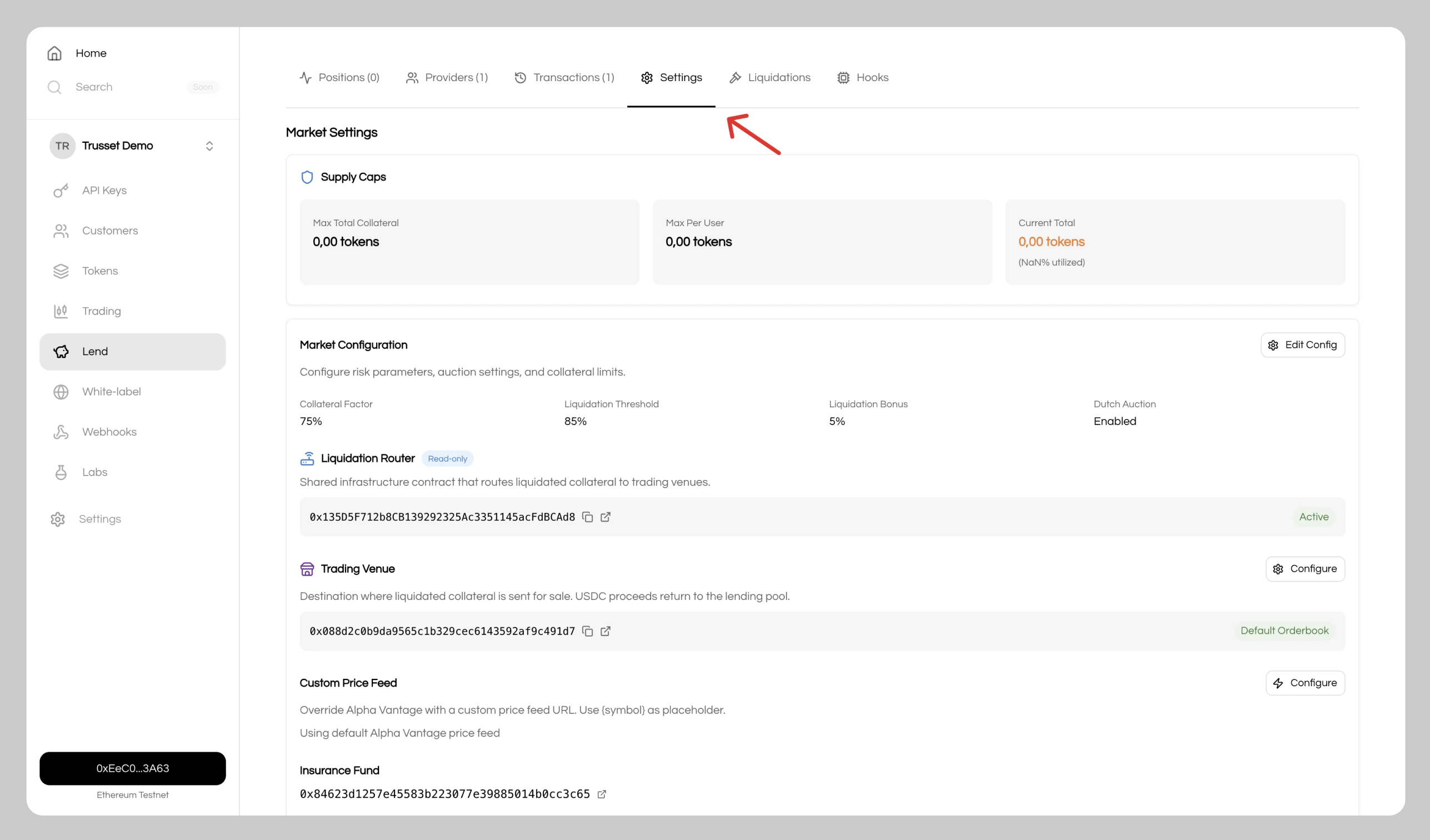Open the Labs section
1430x840 pixels.
point(94,472)
